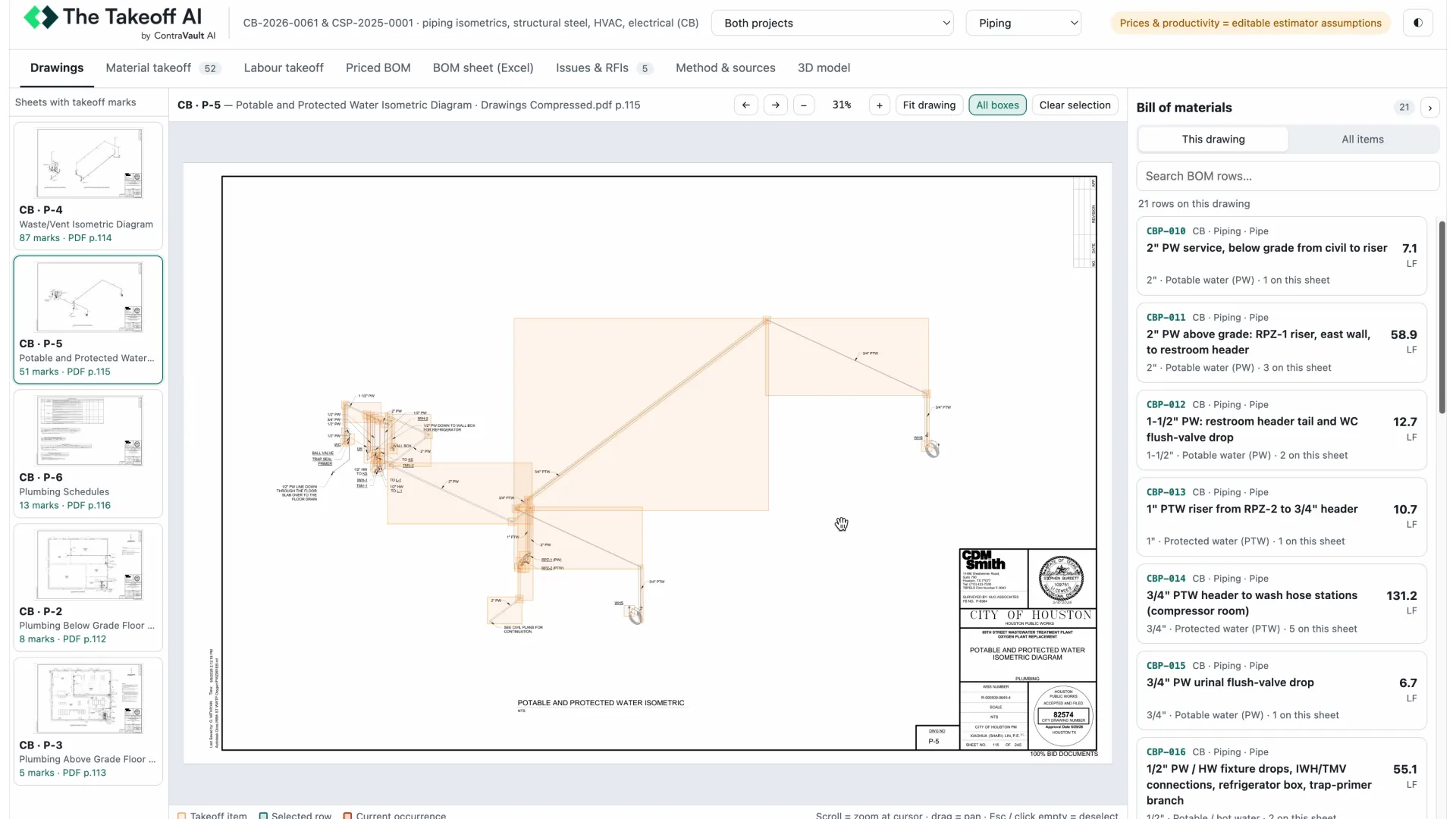Select BOM row CBP-011
Image resolution: width=1456 pixels, height=819 pixels.
1282,343
